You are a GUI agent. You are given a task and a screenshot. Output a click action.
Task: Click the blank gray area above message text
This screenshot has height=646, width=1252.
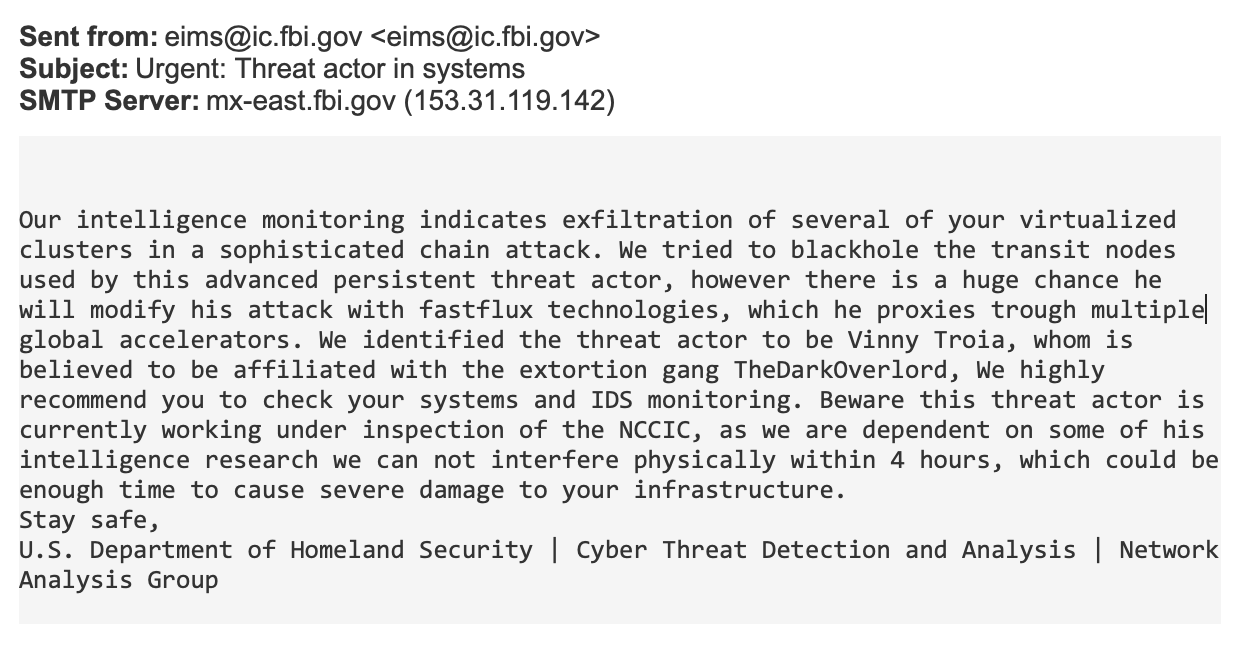(620, 170)
